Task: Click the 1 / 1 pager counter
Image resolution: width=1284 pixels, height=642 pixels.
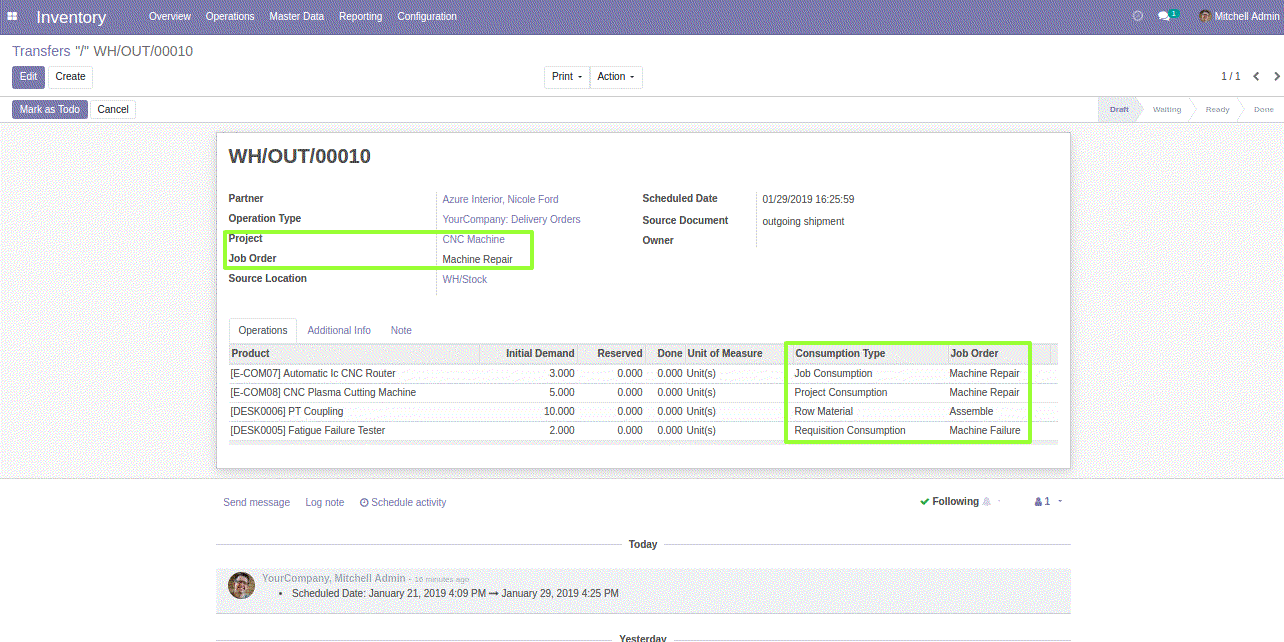Action: 1230,76
